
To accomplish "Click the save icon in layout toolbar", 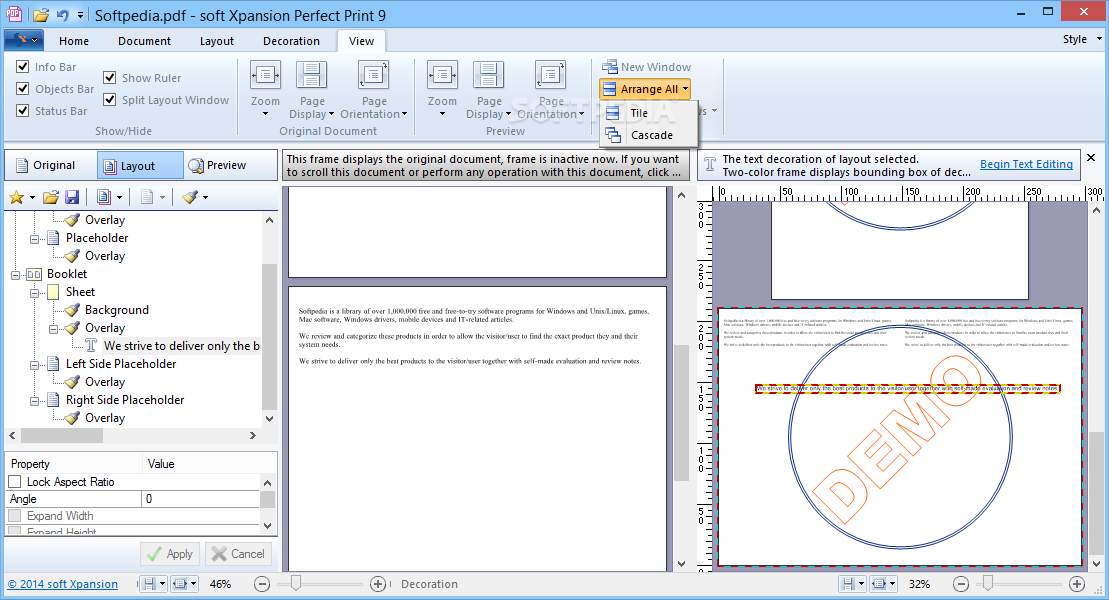I will [x=71, y=197].
